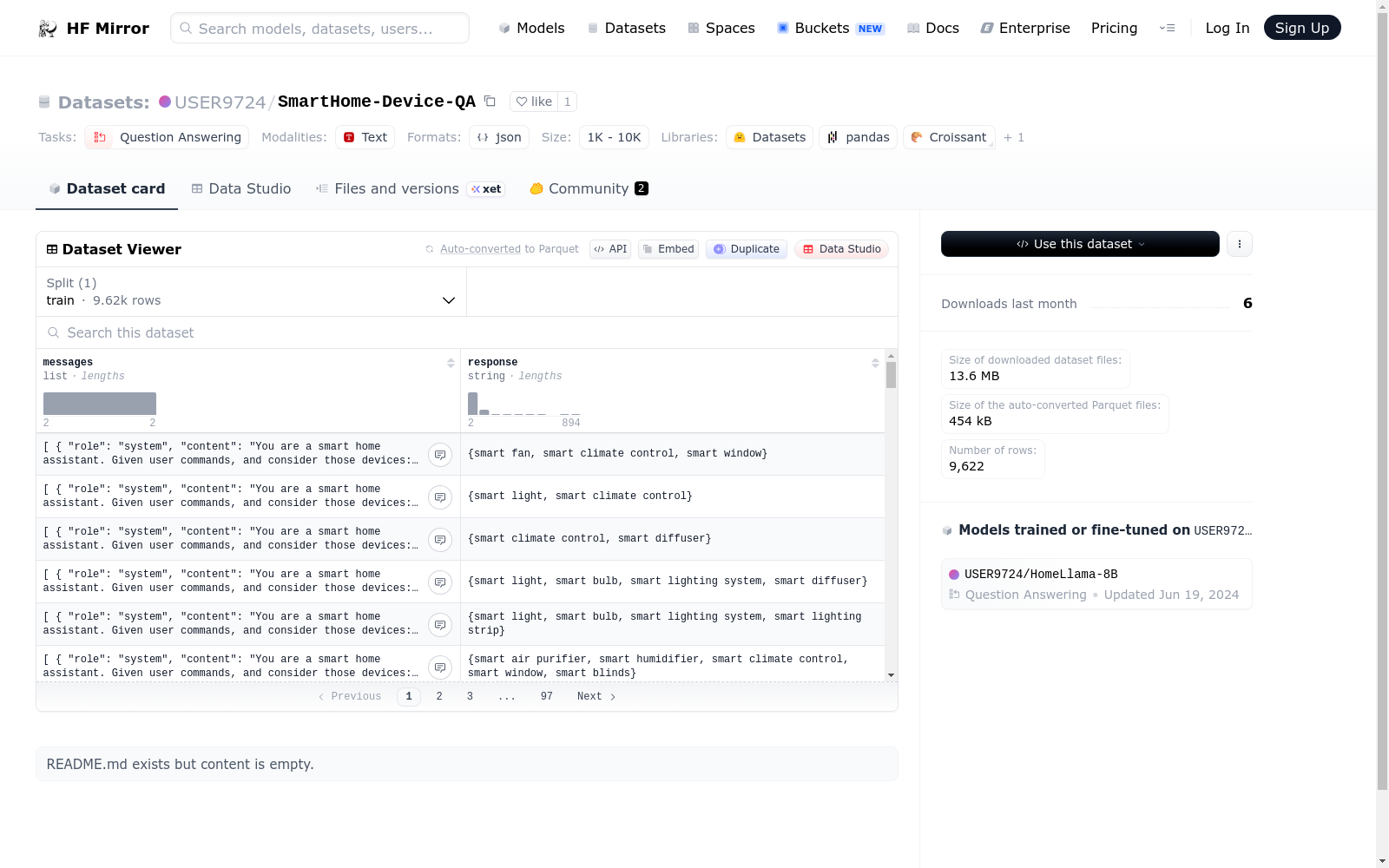
Task: Click the heart like button
Action: click(534, 102)
